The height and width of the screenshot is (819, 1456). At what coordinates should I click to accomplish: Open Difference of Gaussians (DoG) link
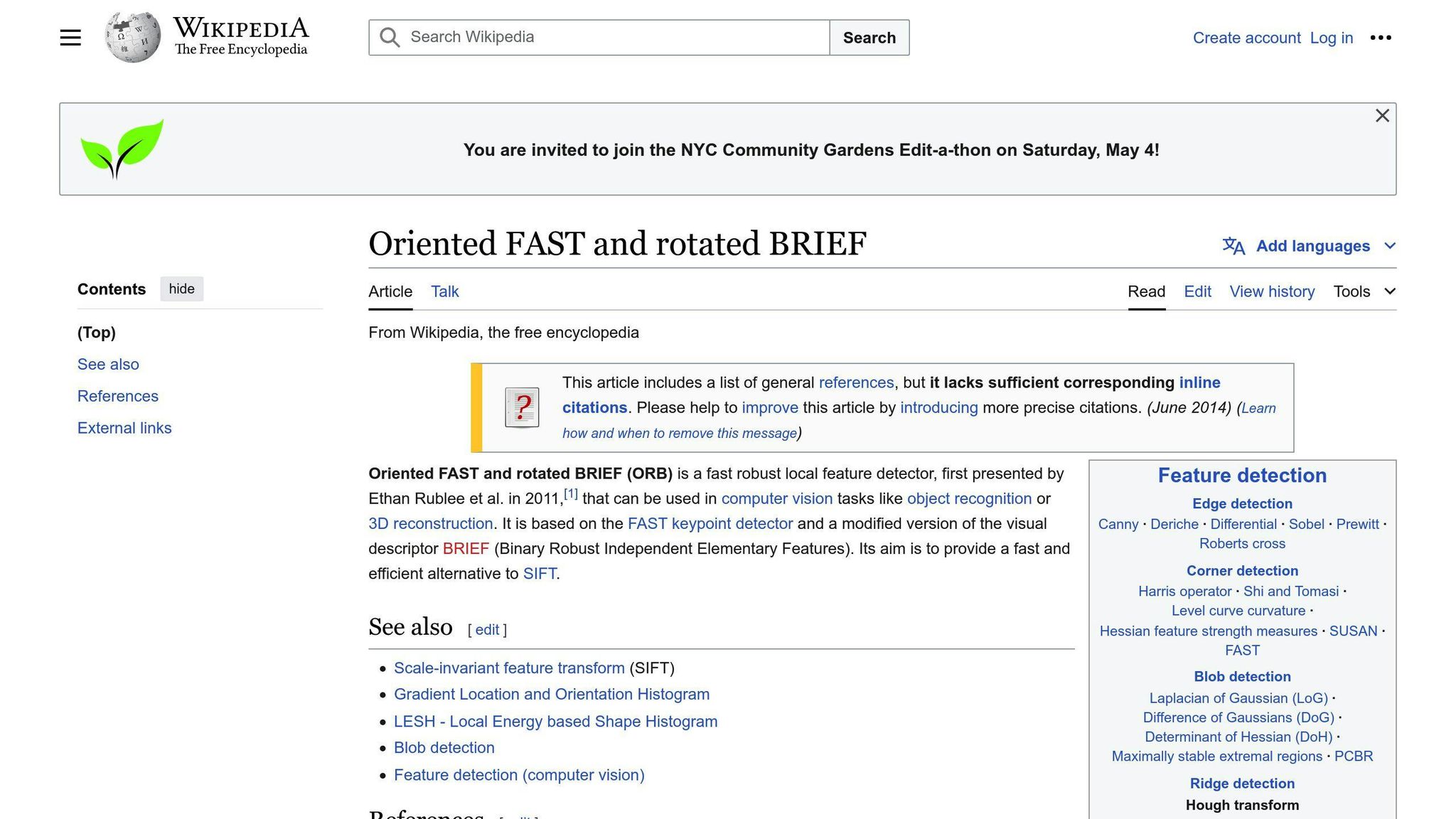pyautogui.click(x=1238, y=718)
